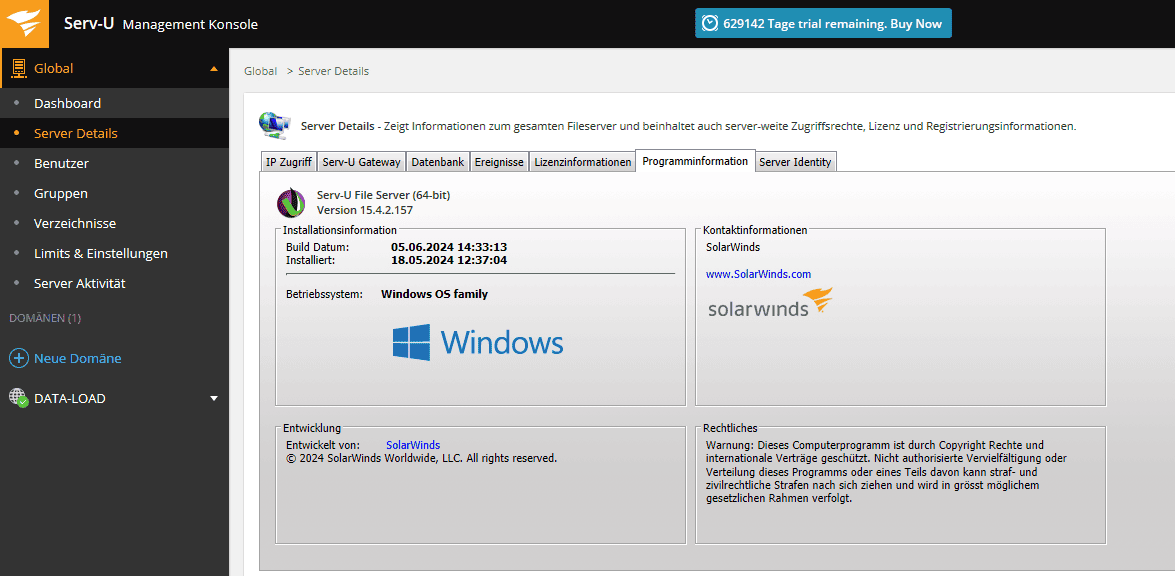Select Server Details in sidebar
Screen dimensions: 1175x576
pos(114,133)
